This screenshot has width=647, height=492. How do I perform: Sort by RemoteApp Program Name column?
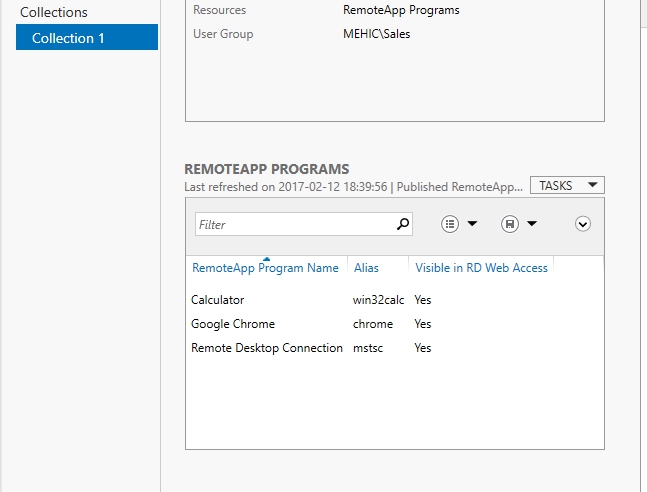[265, 268]
